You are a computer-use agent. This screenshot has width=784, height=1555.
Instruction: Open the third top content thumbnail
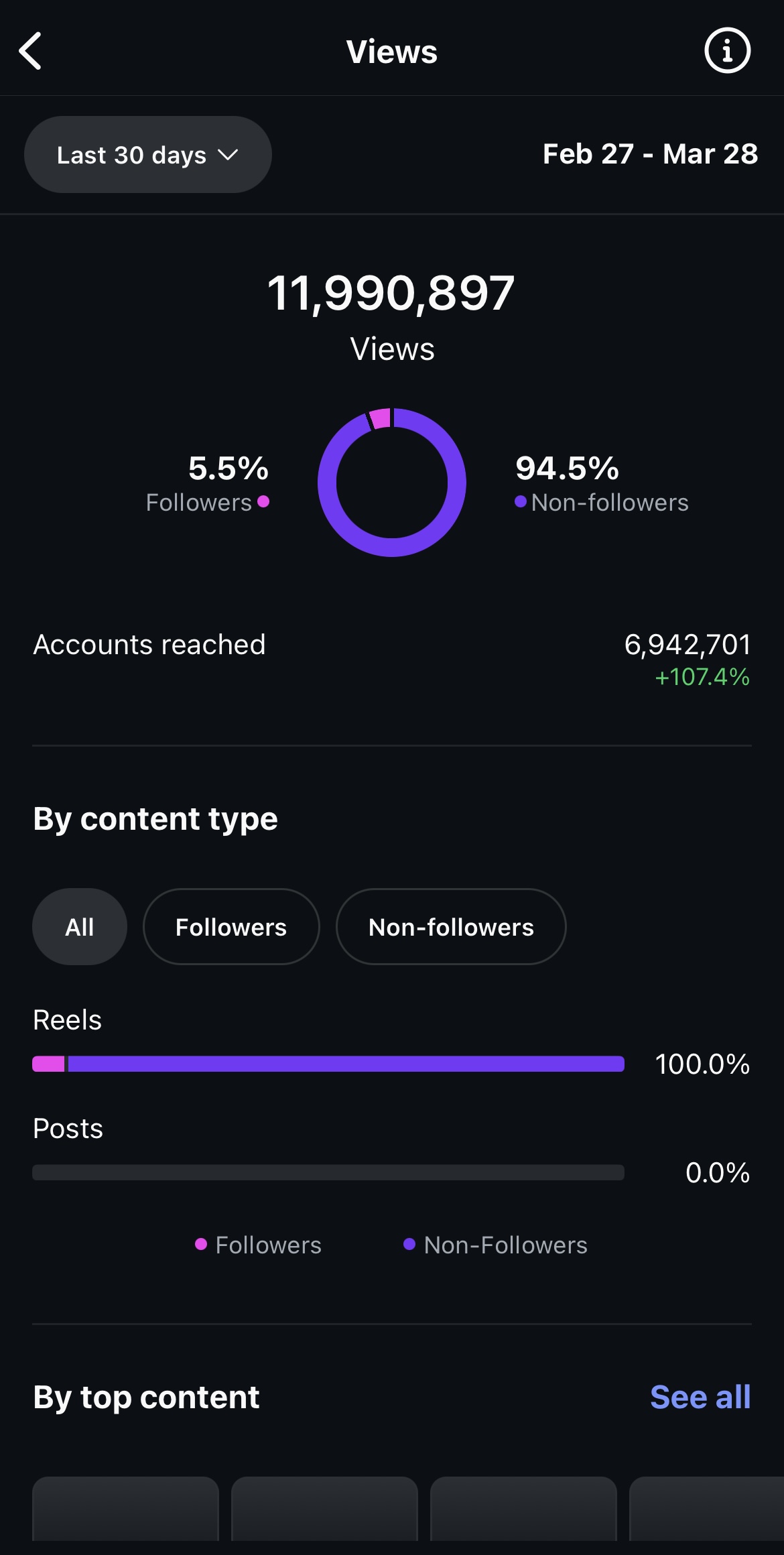(x=523, y=1509)
